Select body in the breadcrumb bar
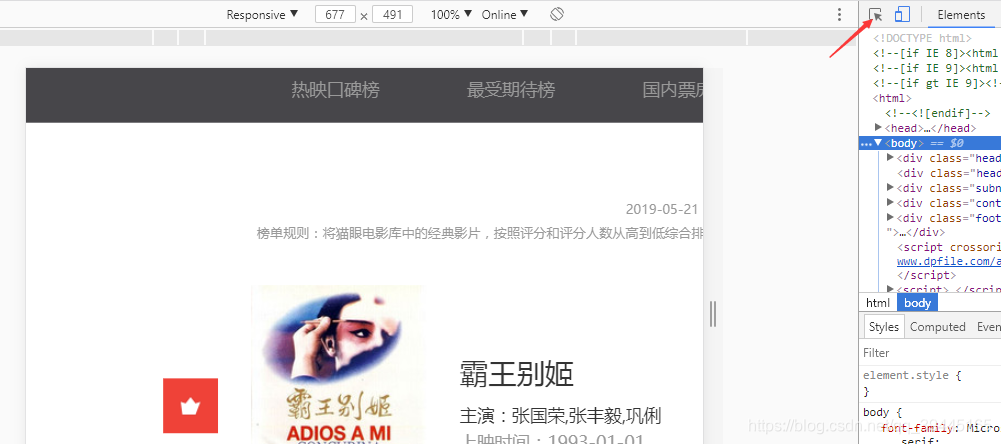The height and width of the screenshot is (444, 1001). coord(917,303)
